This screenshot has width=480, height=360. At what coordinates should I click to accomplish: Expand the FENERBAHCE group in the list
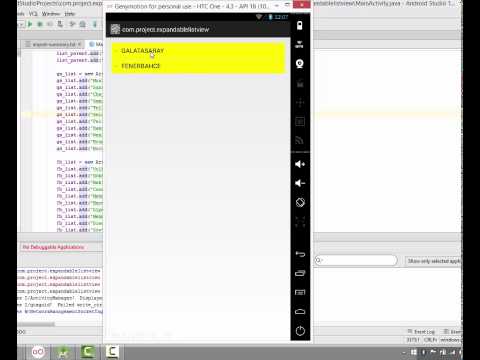(x=198, y=66)
